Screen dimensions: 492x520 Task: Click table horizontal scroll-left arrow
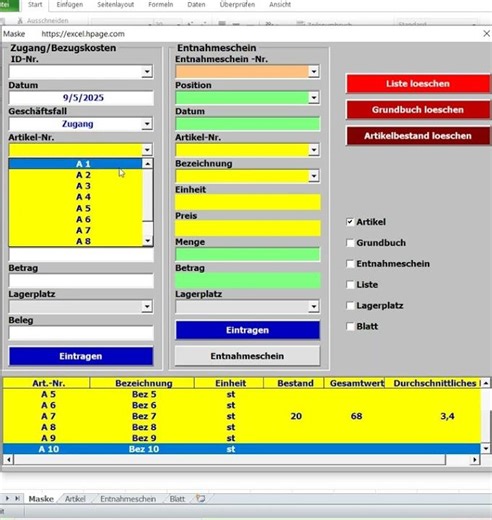[x=8, y=460]
